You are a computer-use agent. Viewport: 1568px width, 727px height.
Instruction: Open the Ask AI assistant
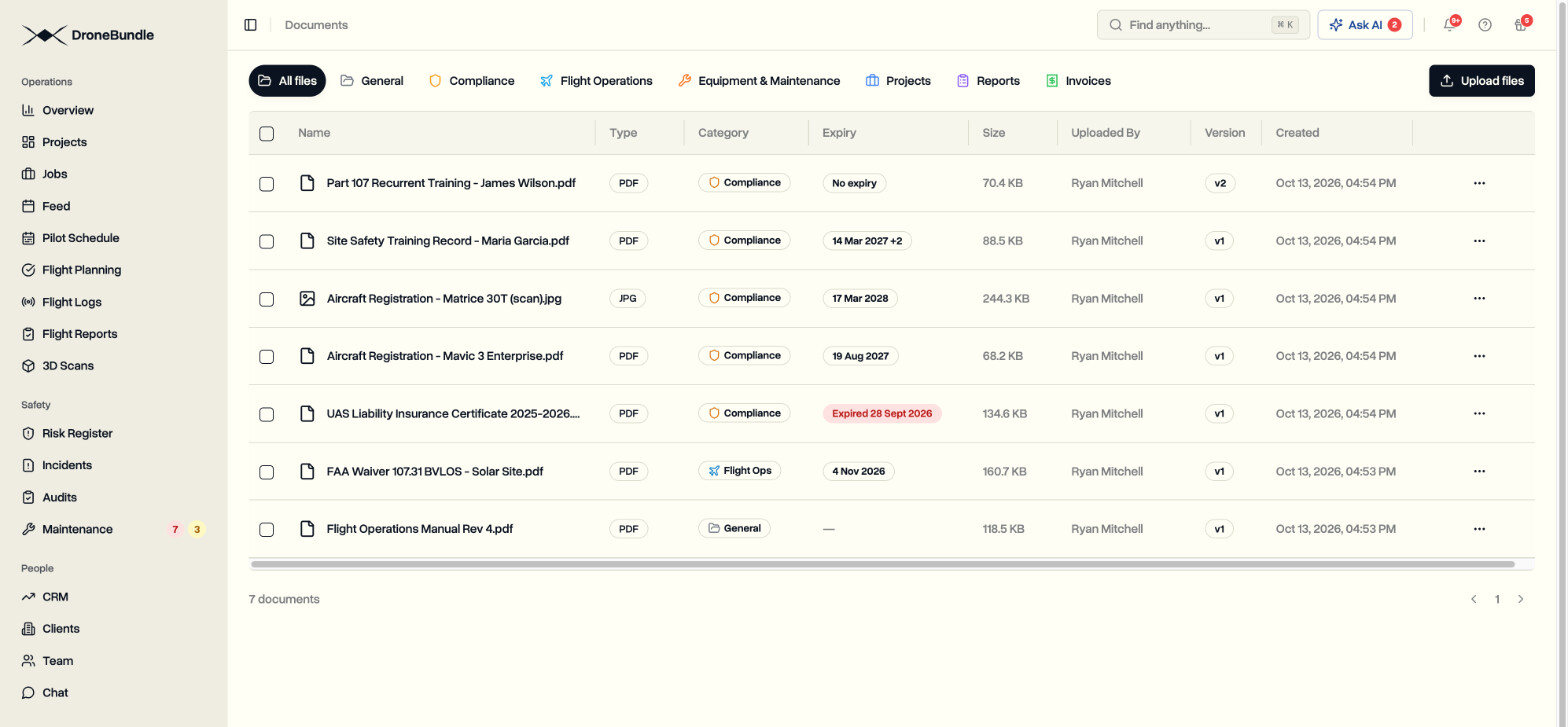coord(1365,25)
